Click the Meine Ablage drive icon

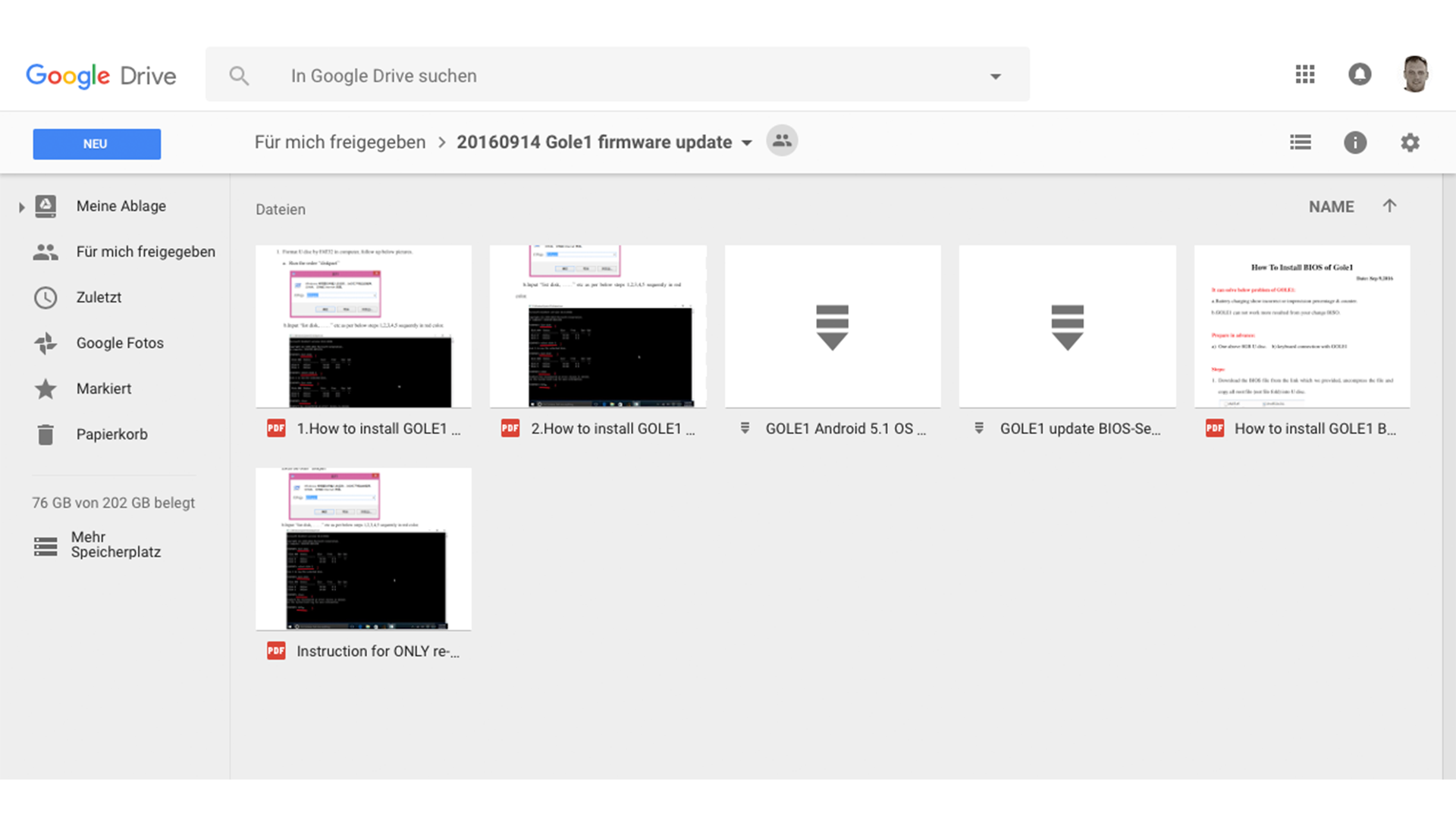coord(45,206)
